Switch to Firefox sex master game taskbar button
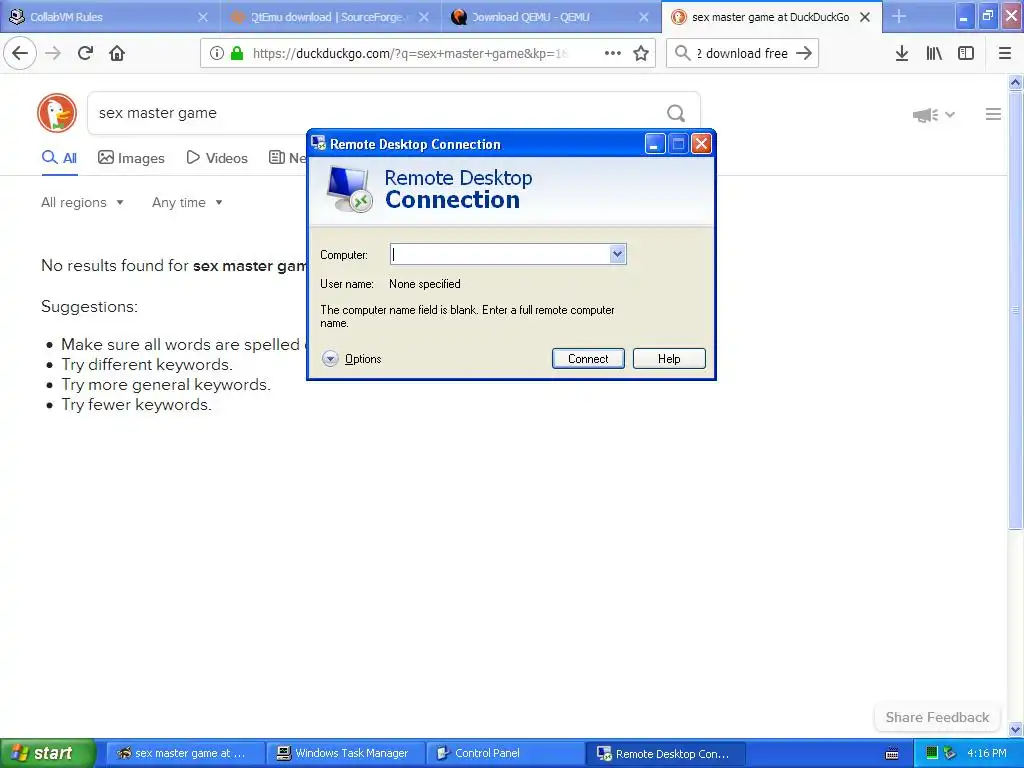This screenshot has width=1024, height=768. 185,753
